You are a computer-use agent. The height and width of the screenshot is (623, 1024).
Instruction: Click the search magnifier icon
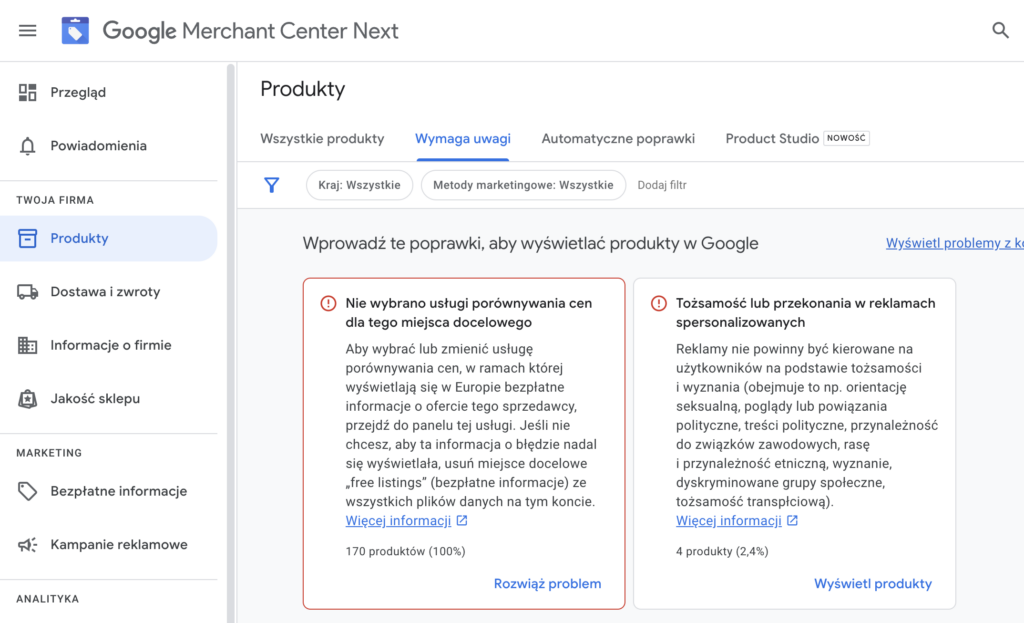1000,31
